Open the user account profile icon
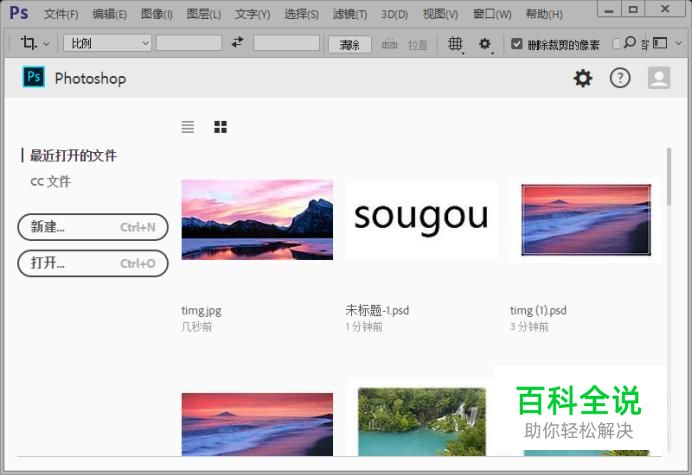Viewport: 692px width, 475px height. click(659, 78)
